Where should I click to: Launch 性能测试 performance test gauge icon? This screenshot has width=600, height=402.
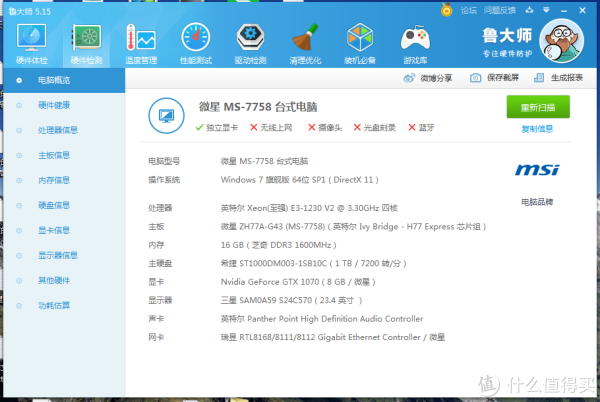point(196,43)
